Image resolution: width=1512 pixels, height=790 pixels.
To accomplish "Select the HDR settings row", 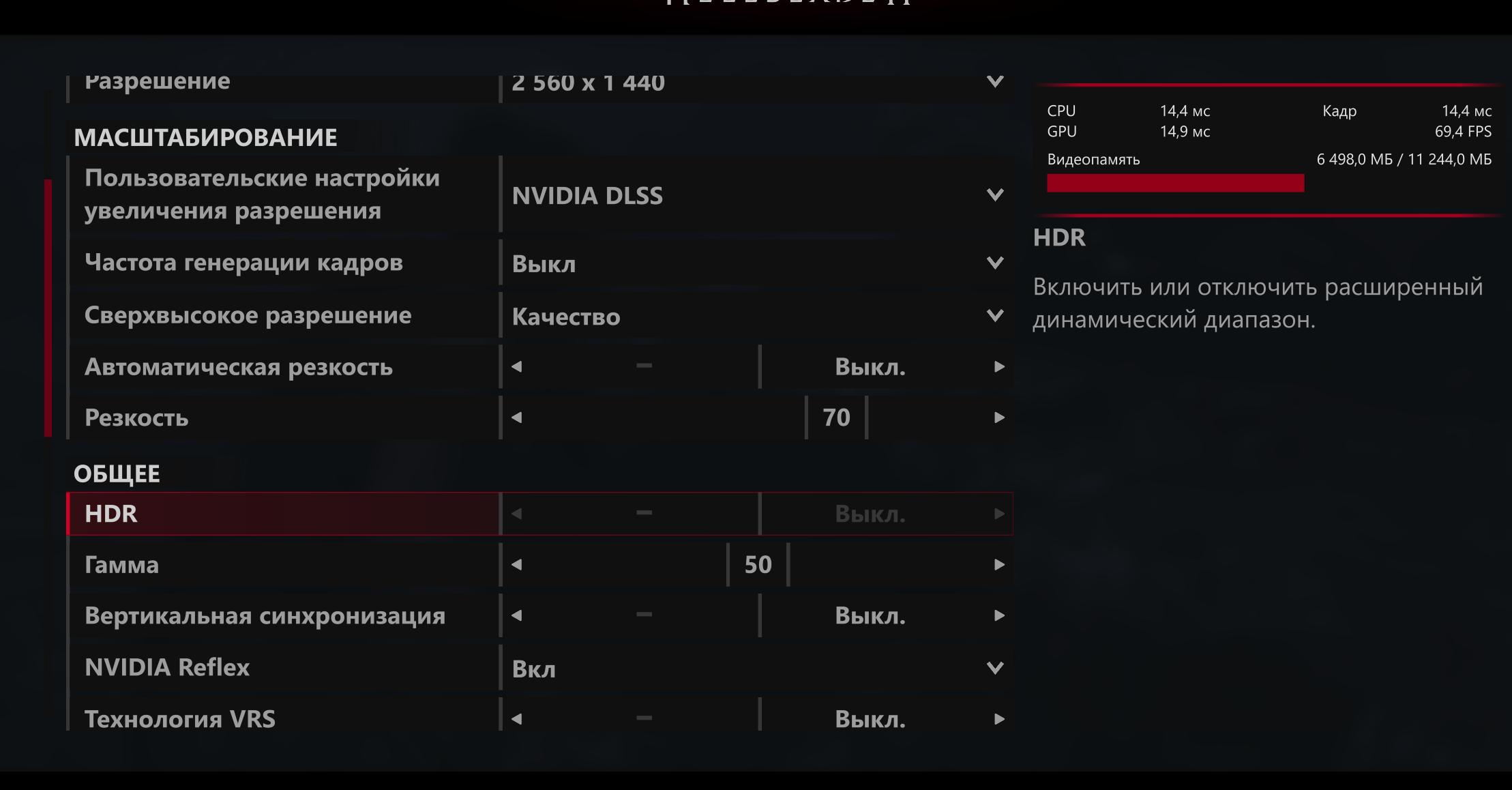I will (x=283, y=514).
